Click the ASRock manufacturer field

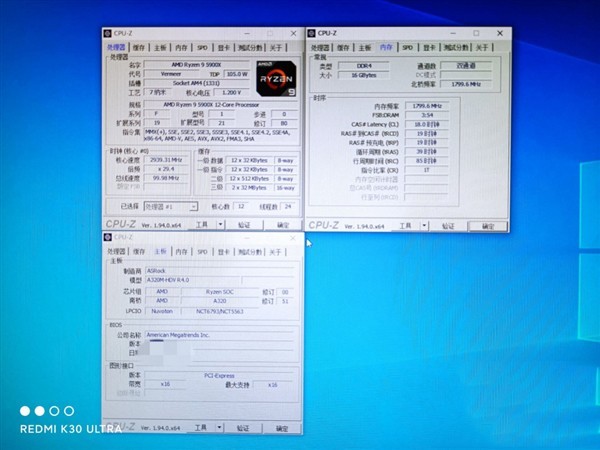pyautogui.click(x=220, y=271)
